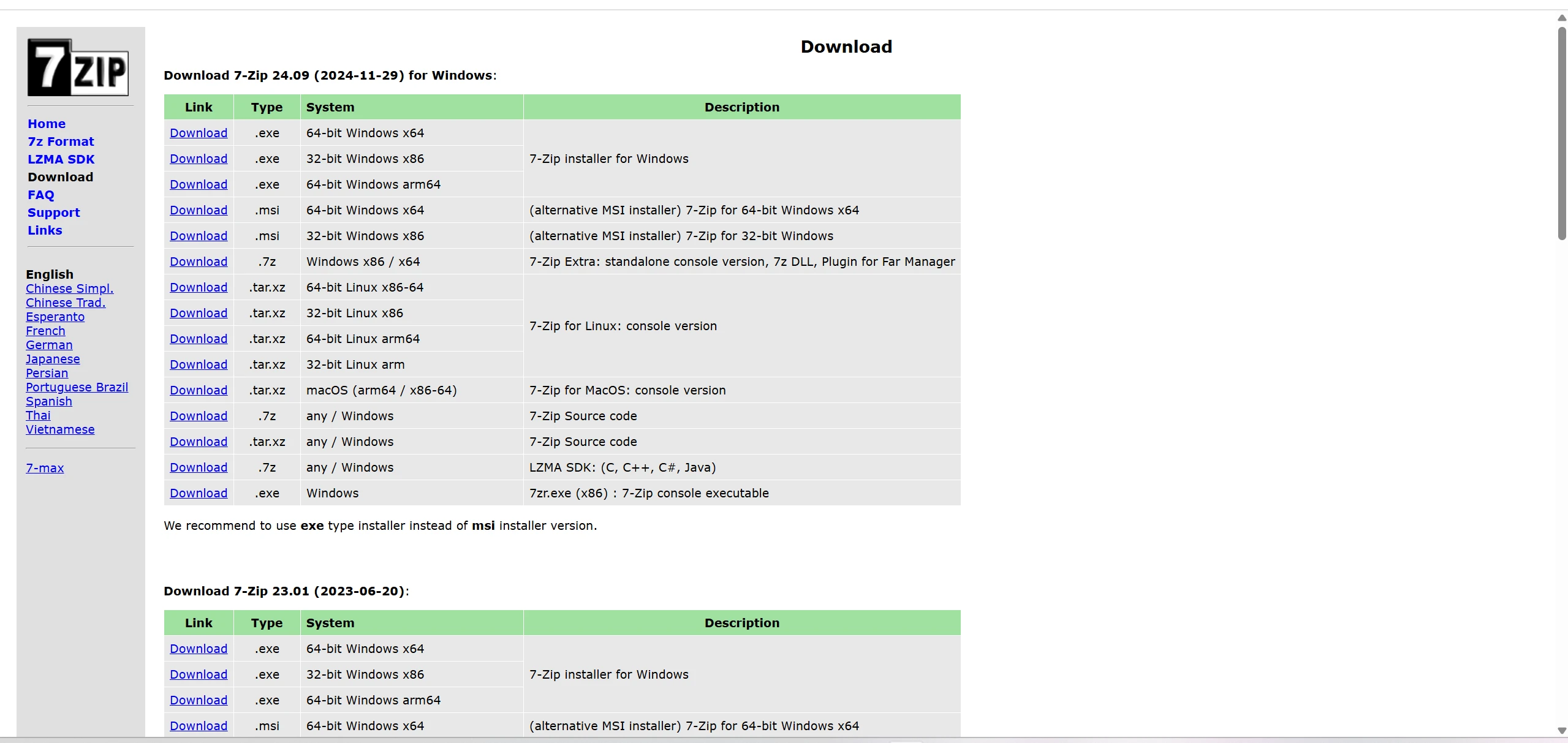
Task: Download 23.01 .msi for 64-bit Windows x64
Action: point(199,726)
